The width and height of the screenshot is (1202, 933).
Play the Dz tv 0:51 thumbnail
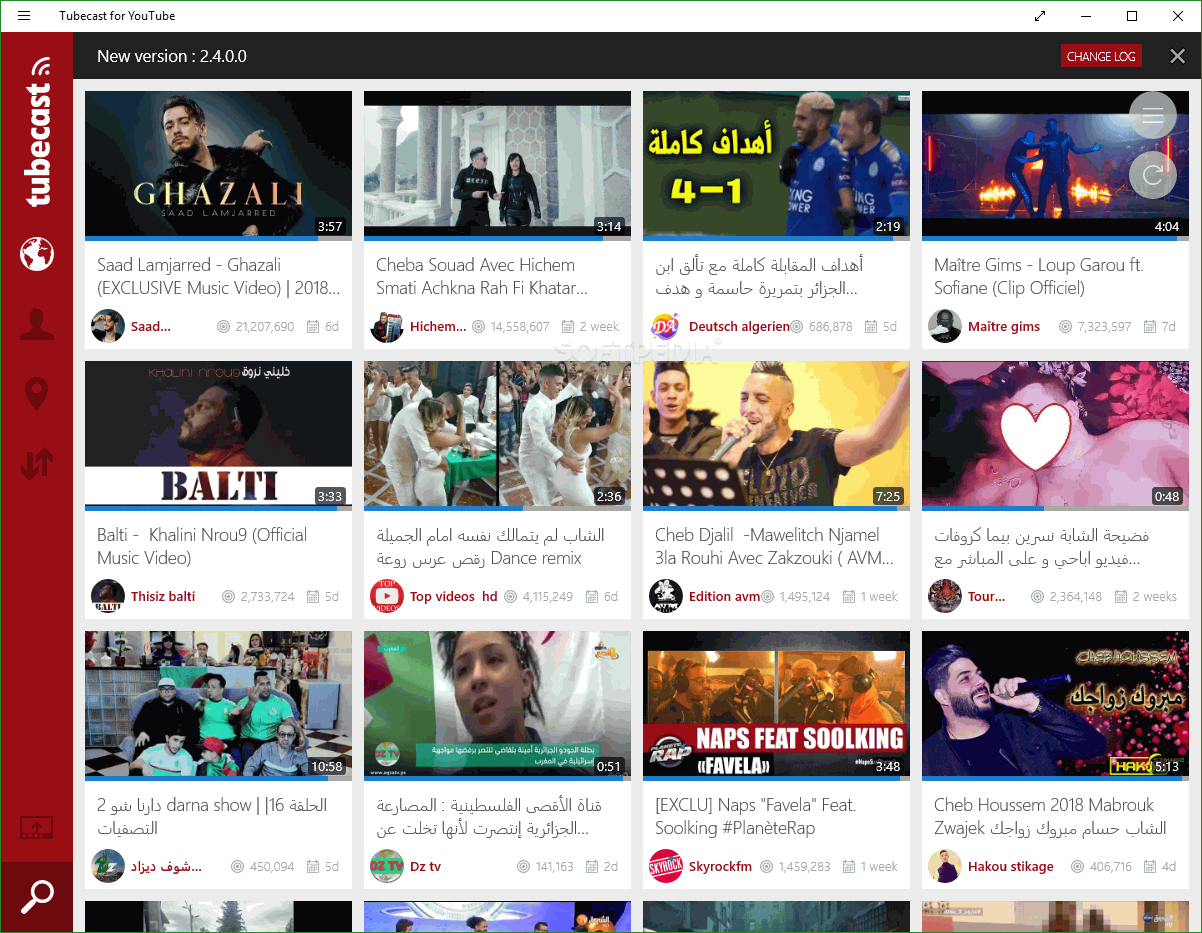[x=497, y=704]
